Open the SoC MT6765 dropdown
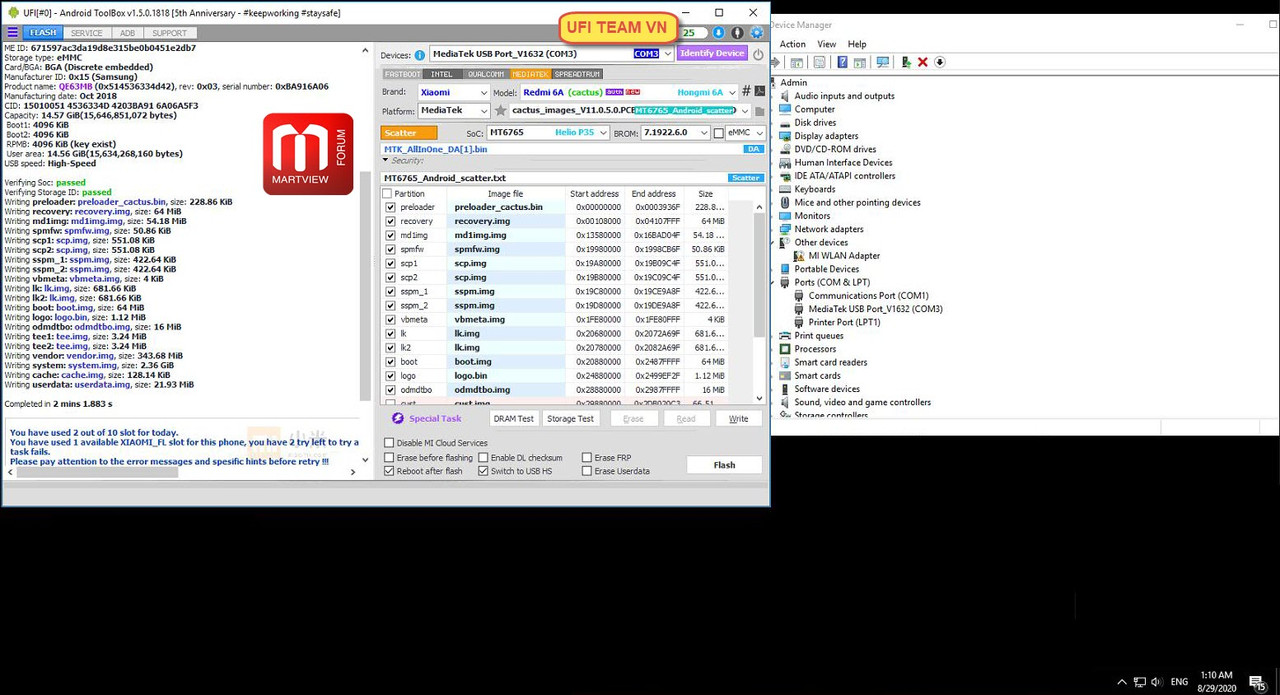The width and height of the screenshot is (1280, 695). 603,132
